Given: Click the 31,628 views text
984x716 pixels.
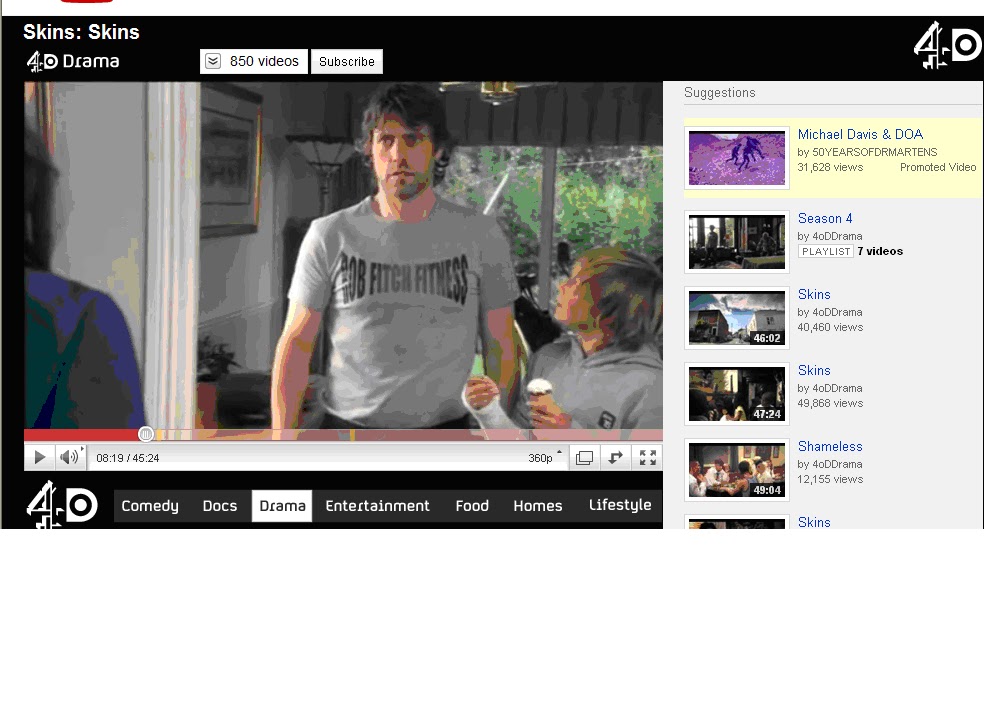Looking at the screenshot, I should point(830,167).
